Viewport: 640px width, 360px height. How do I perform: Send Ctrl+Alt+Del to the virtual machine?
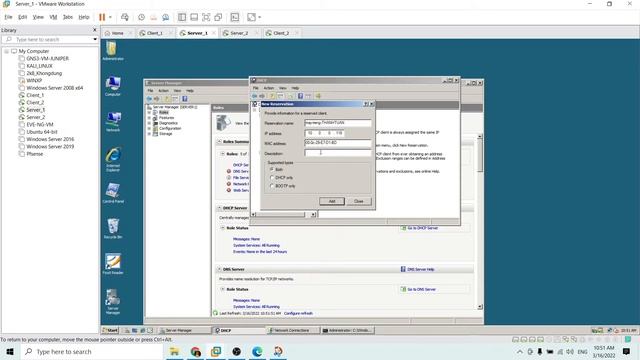125,17
